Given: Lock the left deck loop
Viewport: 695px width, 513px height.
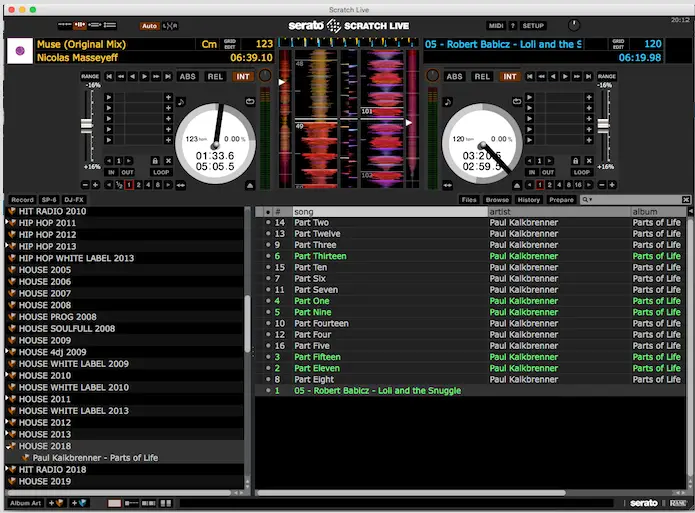Looking at the screenshot, I should 155,161.
